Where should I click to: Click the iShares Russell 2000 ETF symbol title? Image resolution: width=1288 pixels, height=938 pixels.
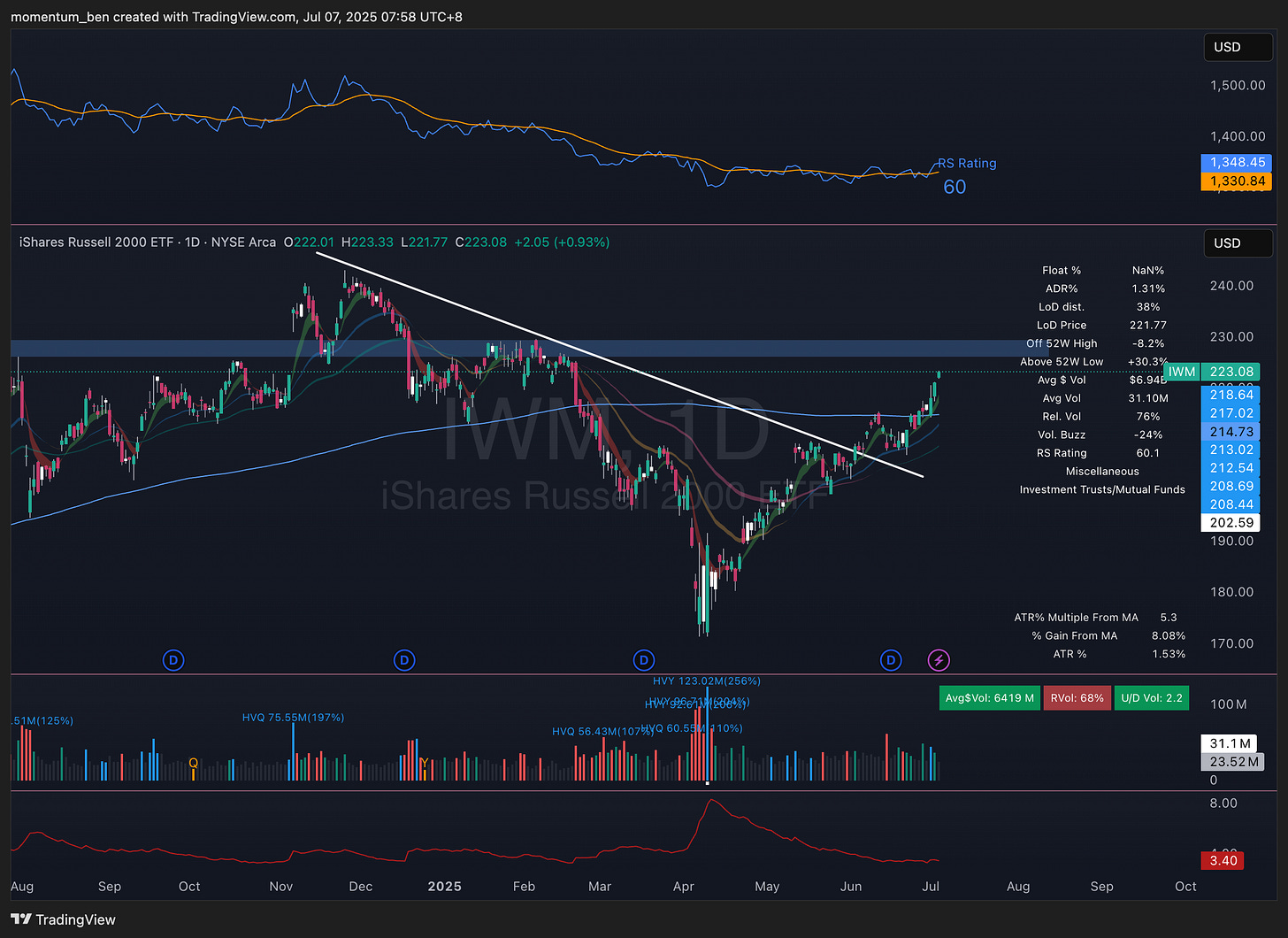pyautogui.click(x=96, y=242)
